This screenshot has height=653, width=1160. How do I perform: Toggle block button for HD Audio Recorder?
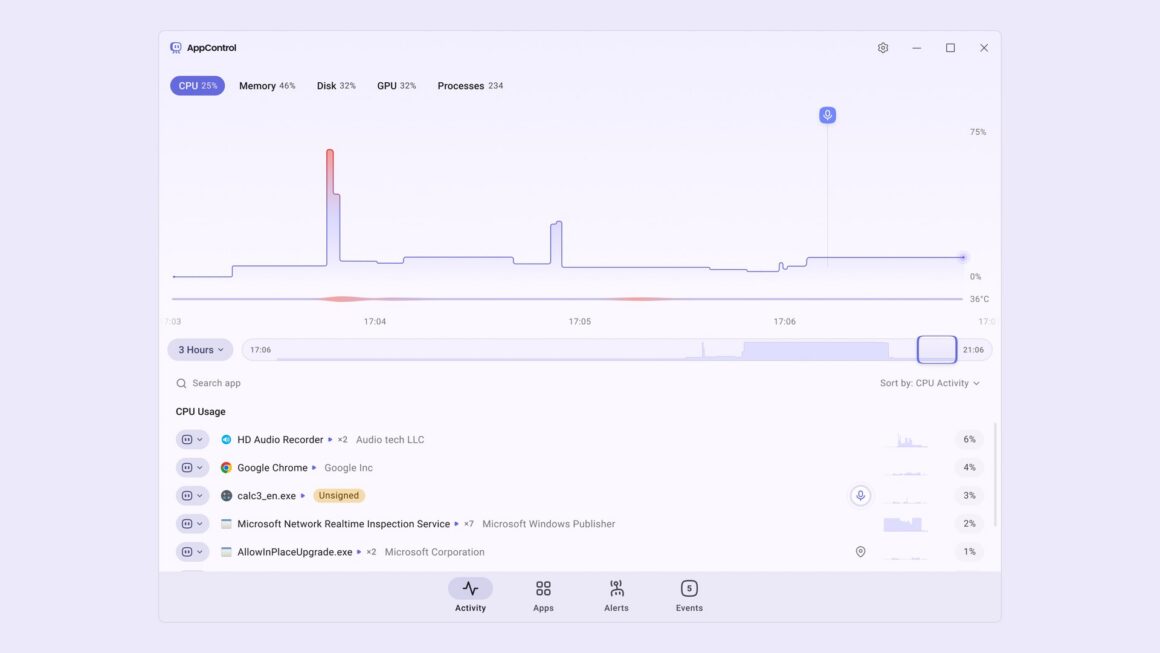point(192,439)
